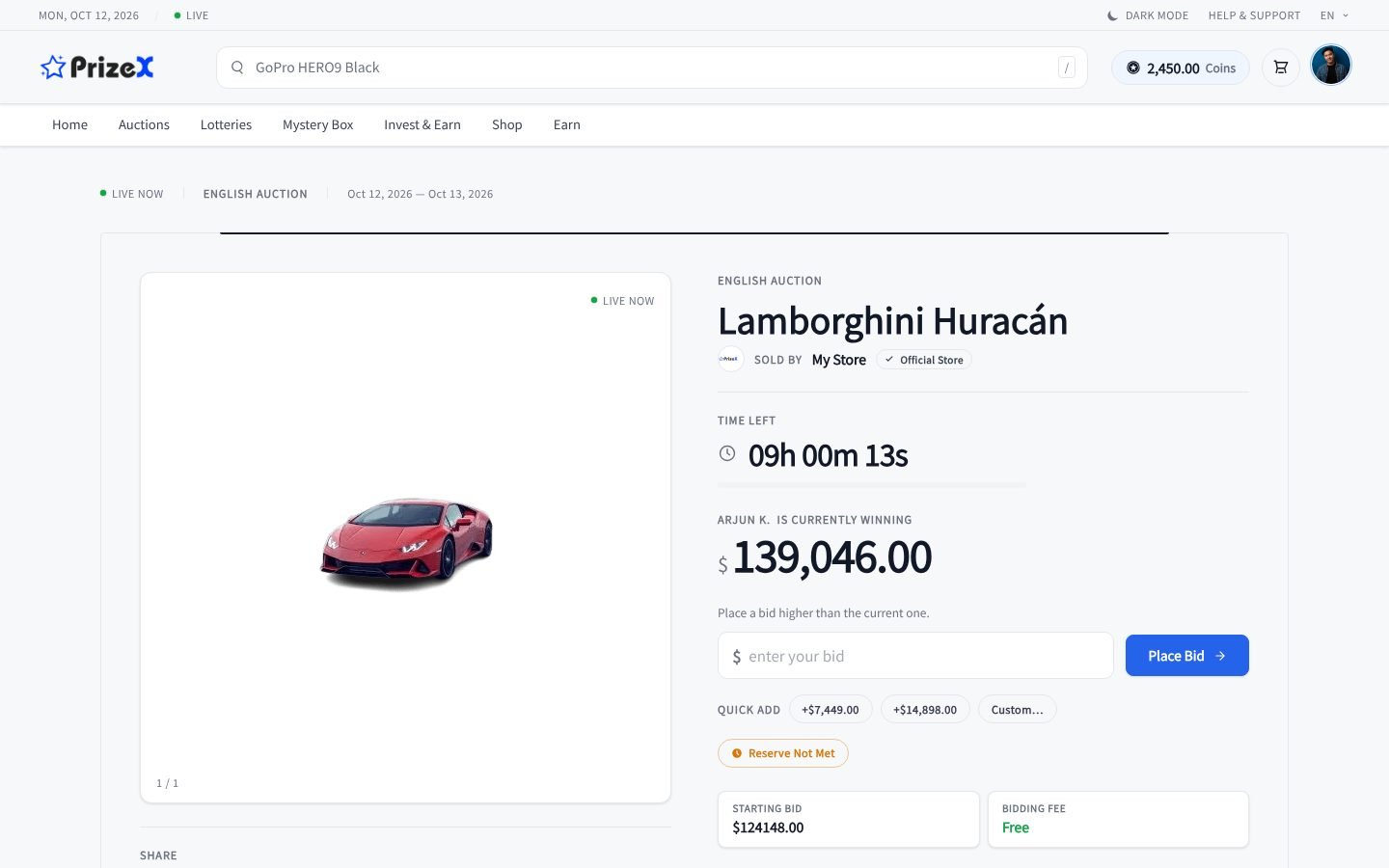Viewport: 1389px width, 868px height.
Task: Open the Invest & Earn menu
Action: click(x=422, y=124)
